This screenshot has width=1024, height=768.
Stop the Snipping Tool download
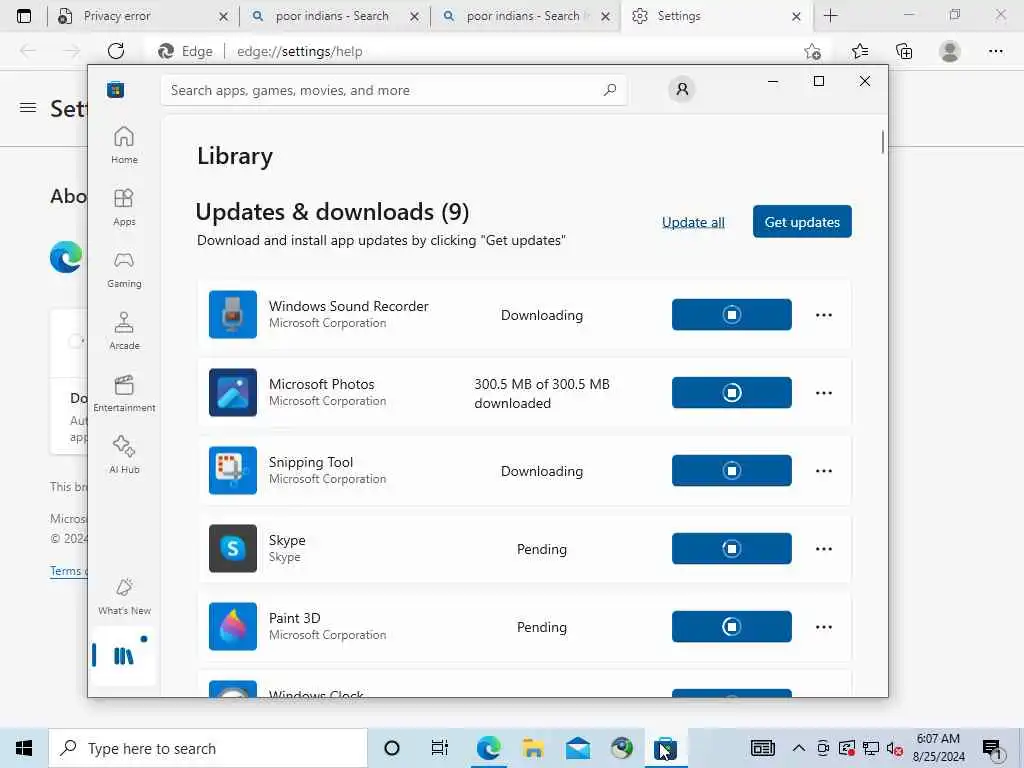click(x=731, y=471)
